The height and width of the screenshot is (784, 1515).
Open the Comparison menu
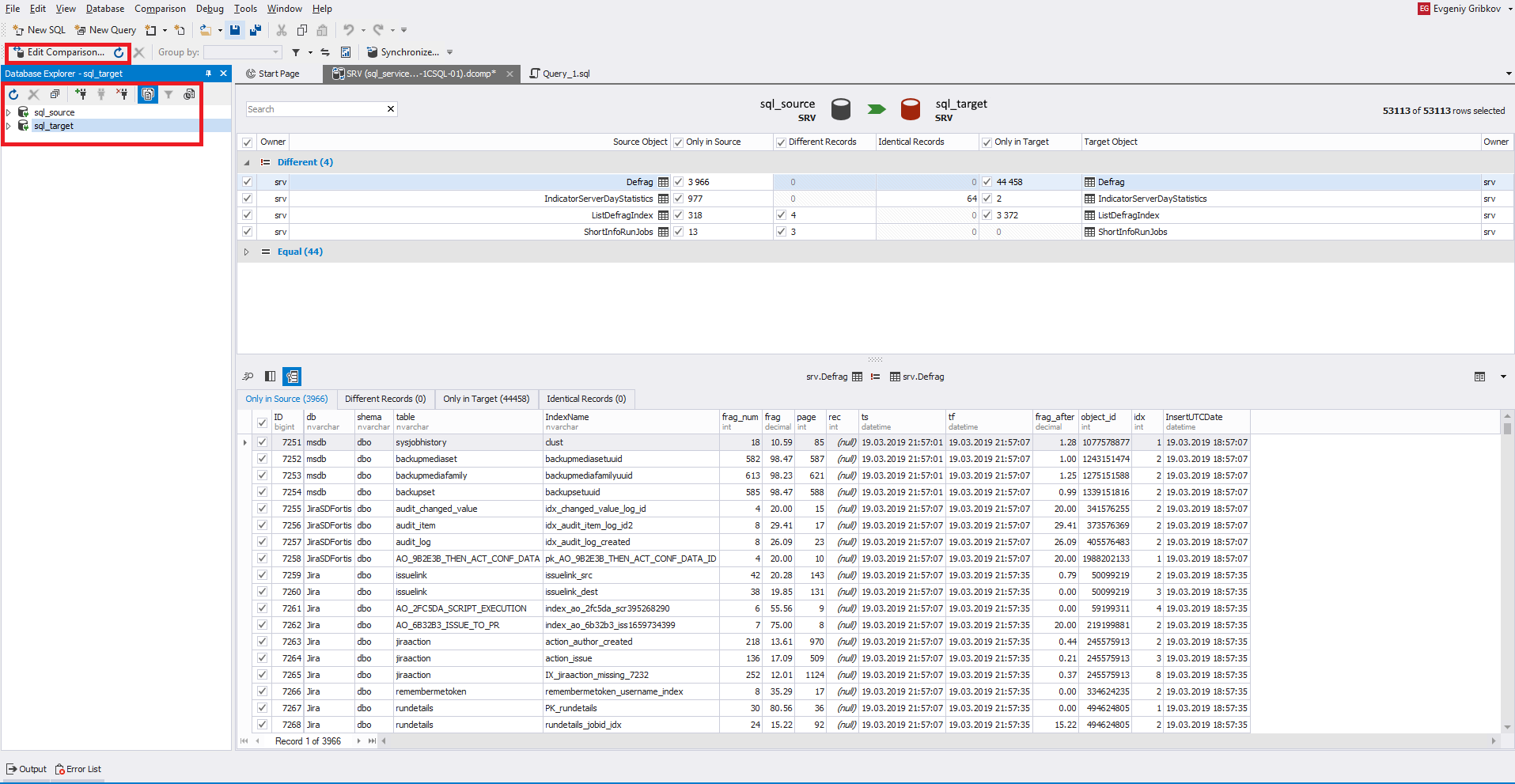click(160, 9)
